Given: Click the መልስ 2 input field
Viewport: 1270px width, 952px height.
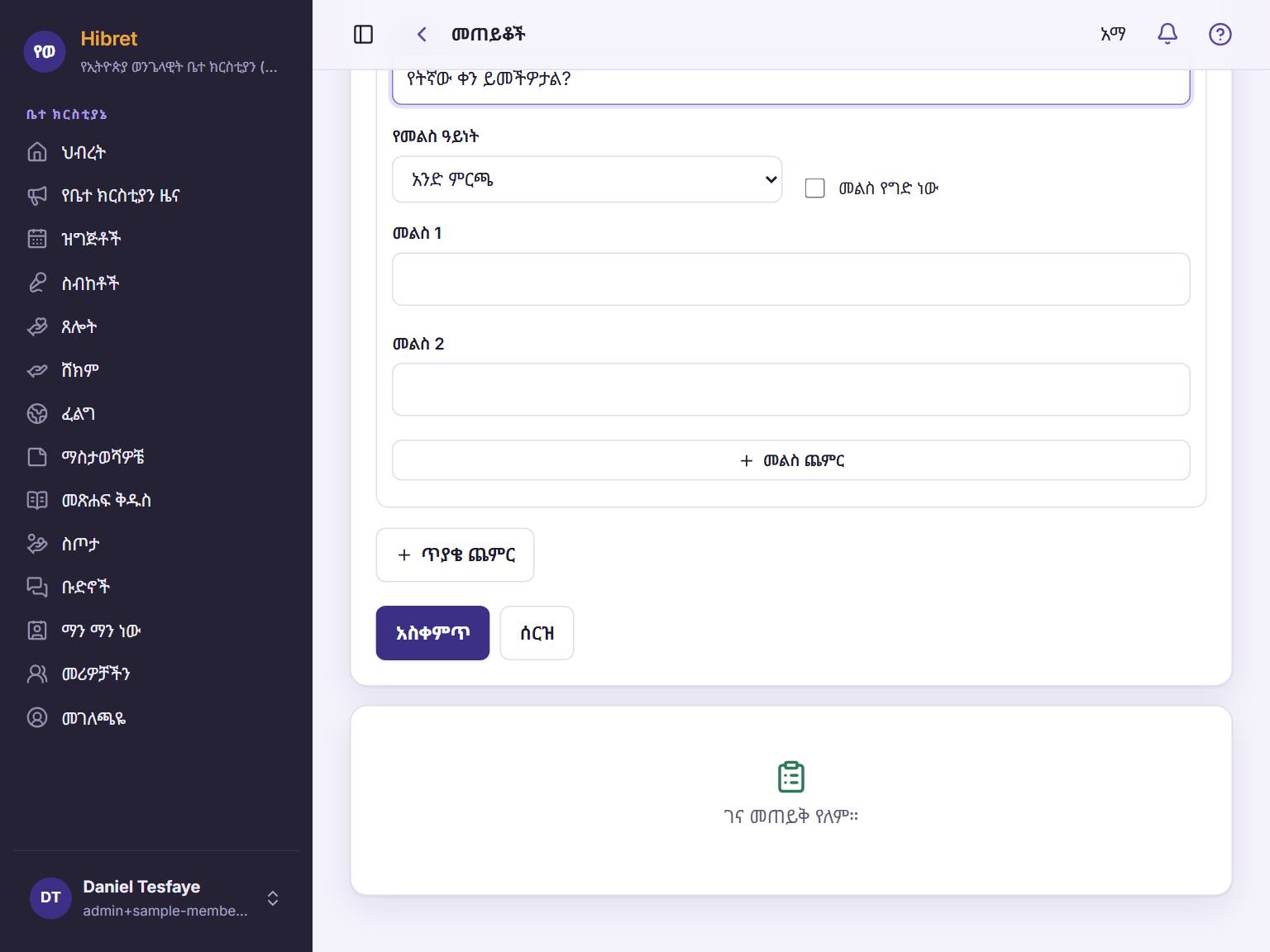Looking at the screenshot, I should tap(791, 389).
